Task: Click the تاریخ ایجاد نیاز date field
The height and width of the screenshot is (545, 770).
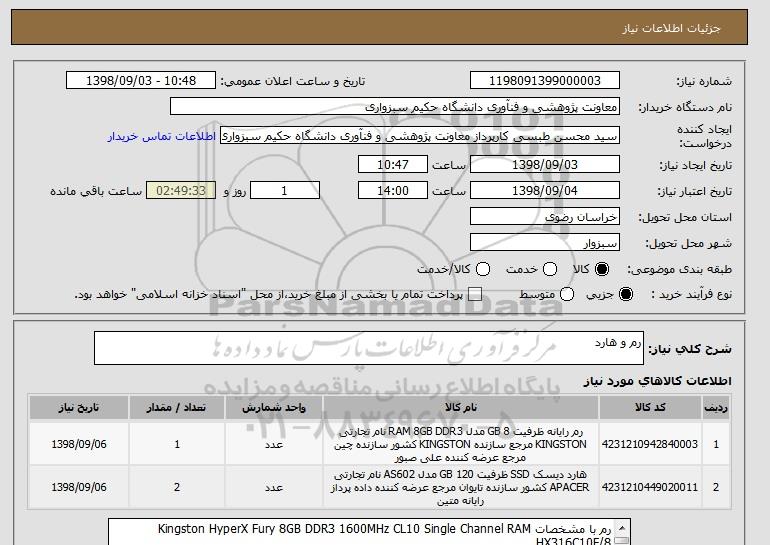Action: coord(545,164)
